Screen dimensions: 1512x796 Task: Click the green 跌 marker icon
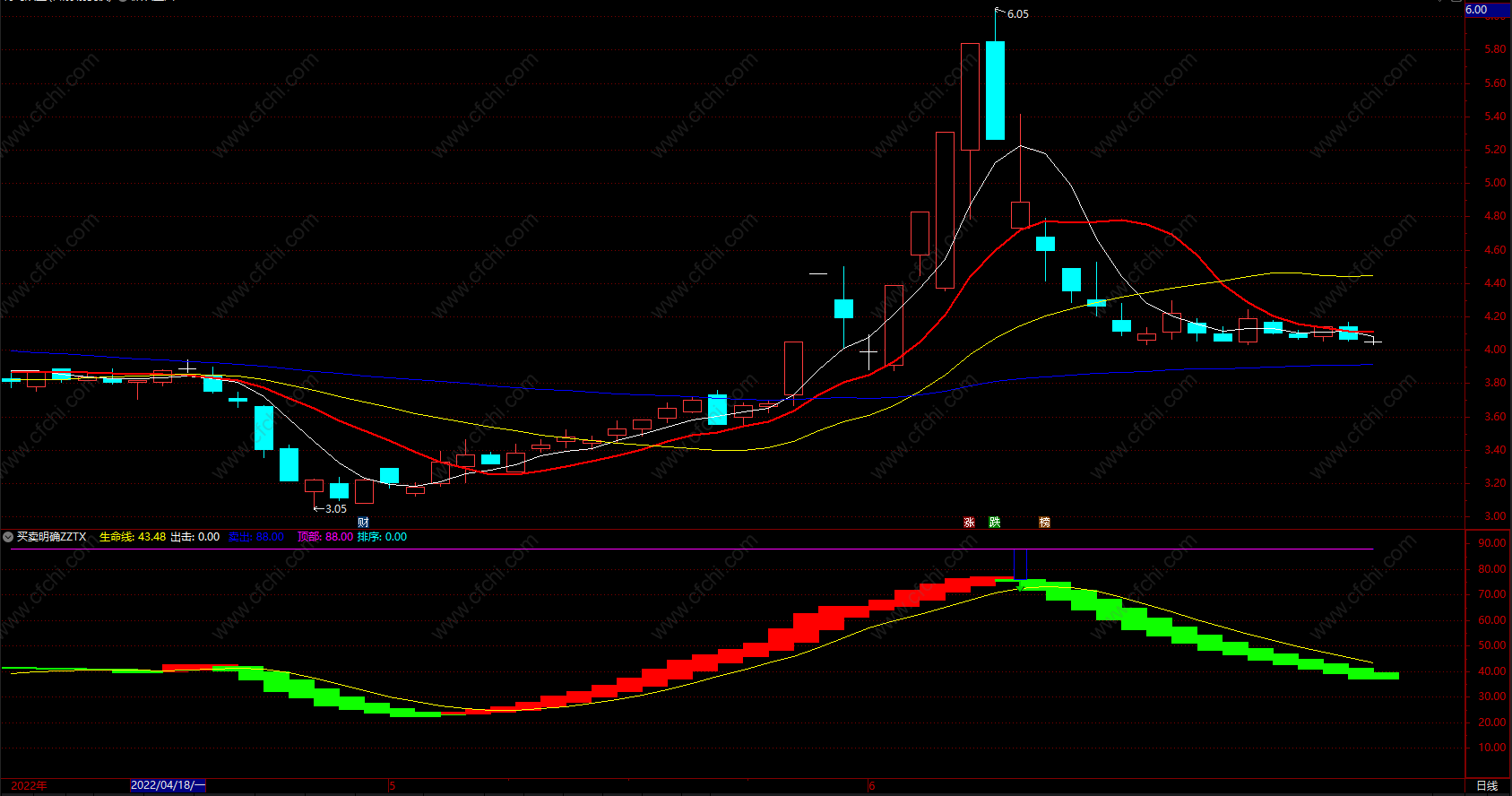(x=994, y=522)
